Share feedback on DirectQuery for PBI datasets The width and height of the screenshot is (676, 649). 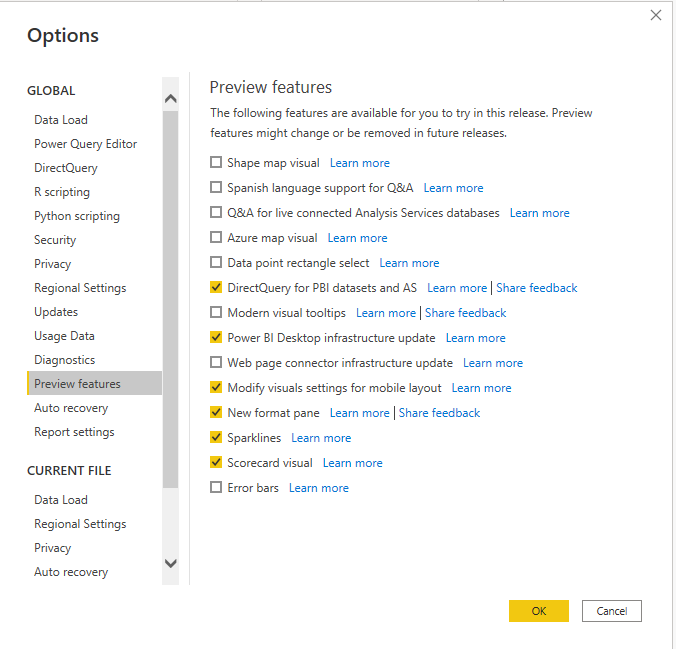tap(536, 288)
